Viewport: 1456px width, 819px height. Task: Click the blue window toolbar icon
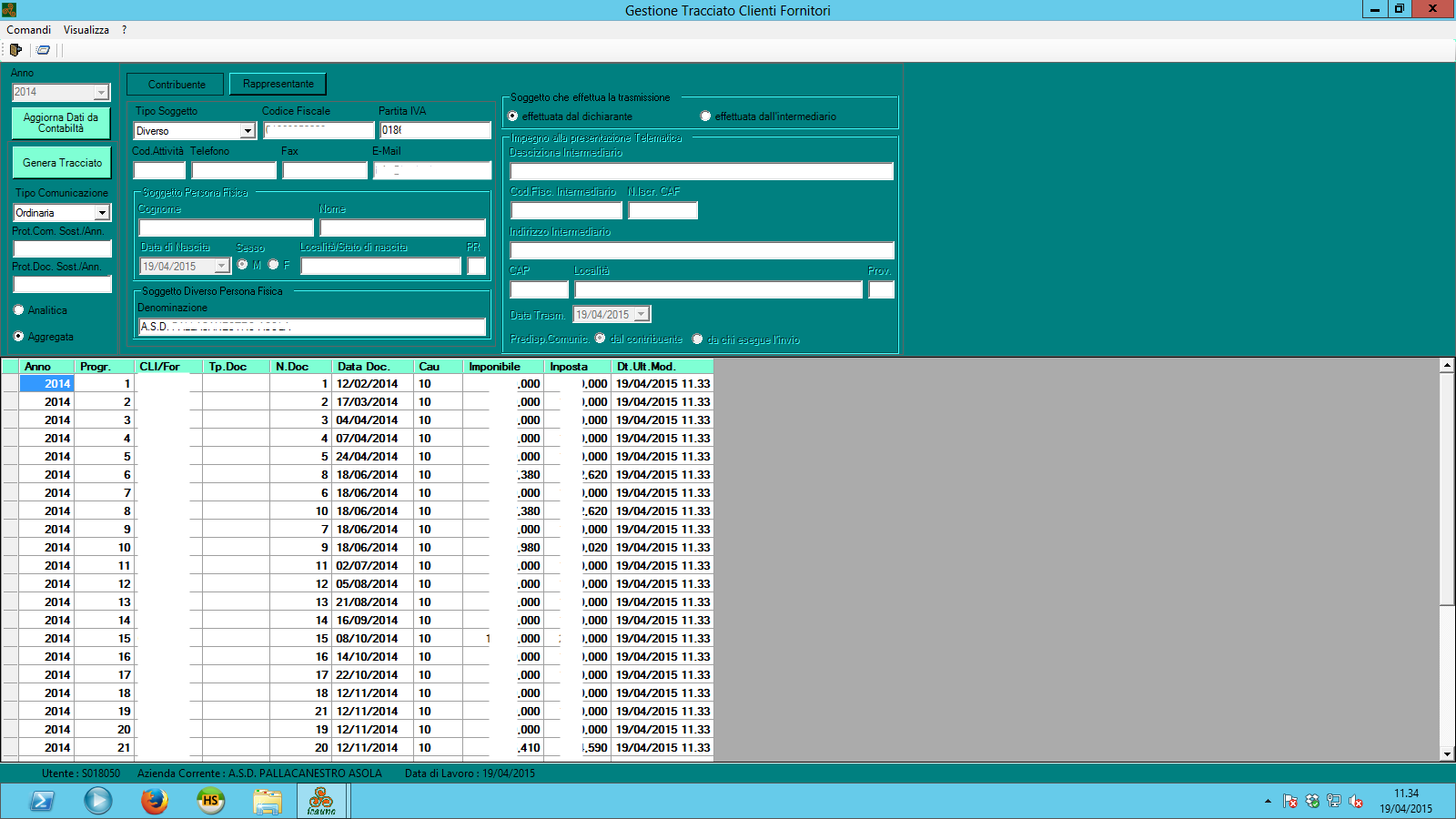(43, 50)
